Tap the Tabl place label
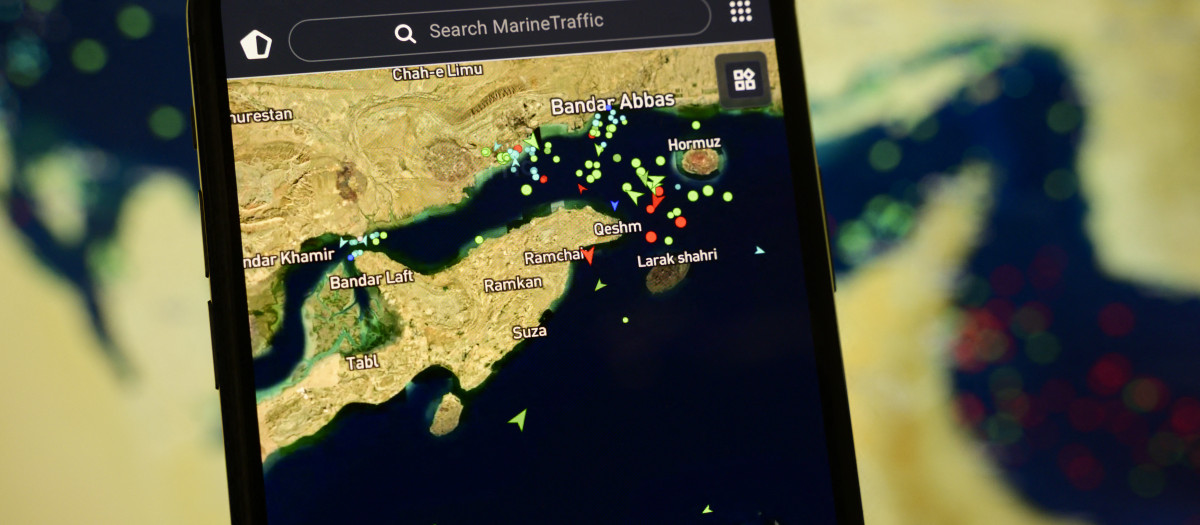1200x525 pixels. click(x=362, y=363)
